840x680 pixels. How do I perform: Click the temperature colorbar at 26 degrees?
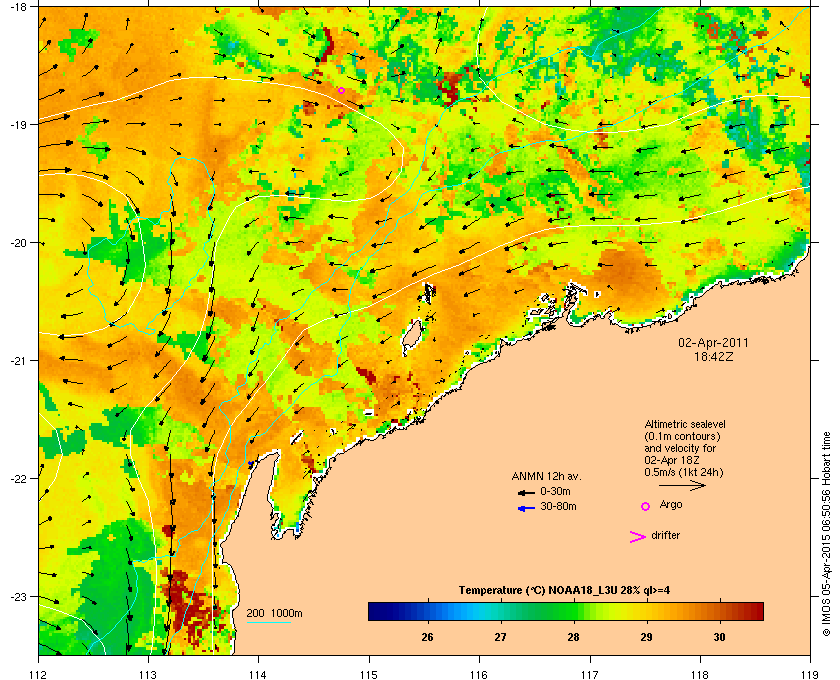[428, 611]
